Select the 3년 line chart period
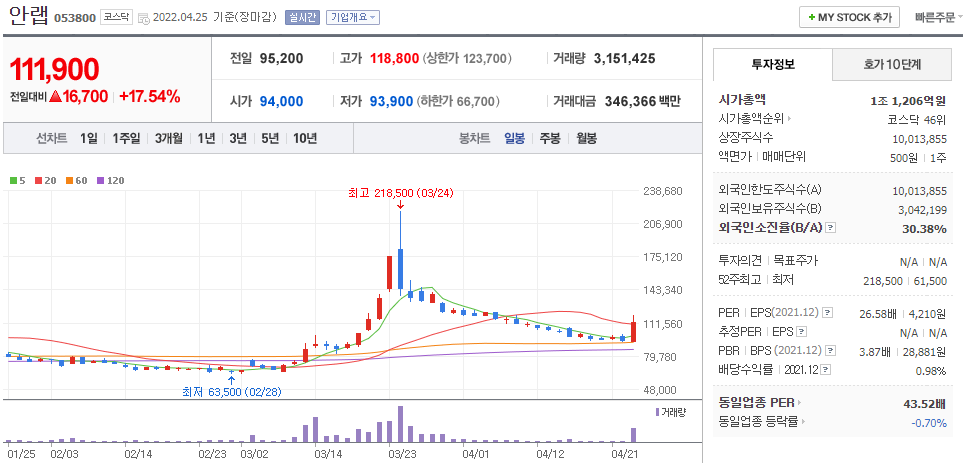This screenshot has height=463, width=969. point(238,138)
